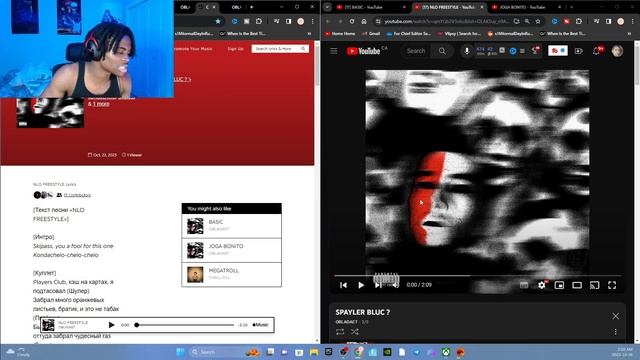Click the YouTube search magnifier button
The width and height of the screenshot is (640, 360).
442,51
